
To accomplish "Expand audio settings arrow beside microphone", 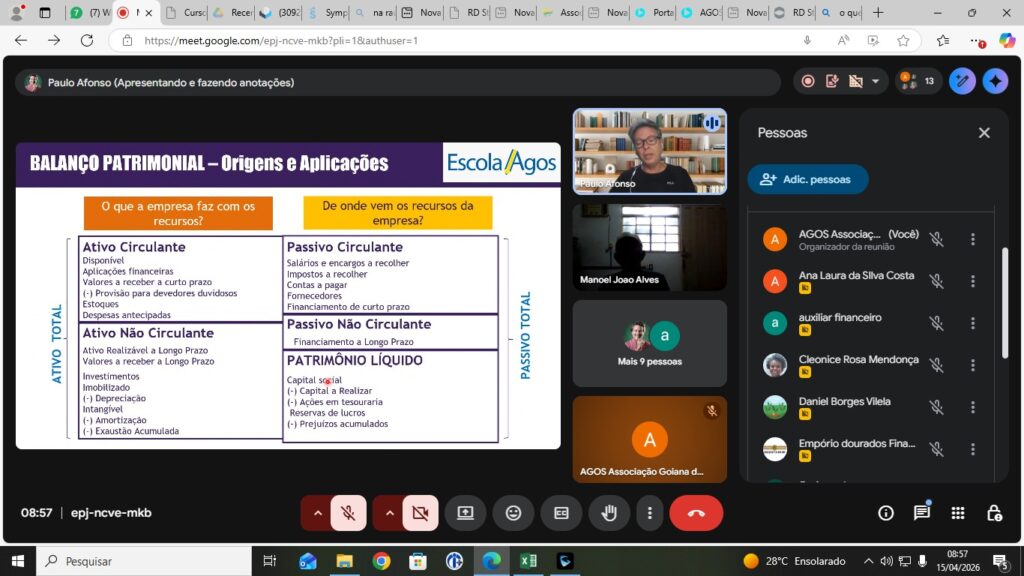I will [317, 513].
